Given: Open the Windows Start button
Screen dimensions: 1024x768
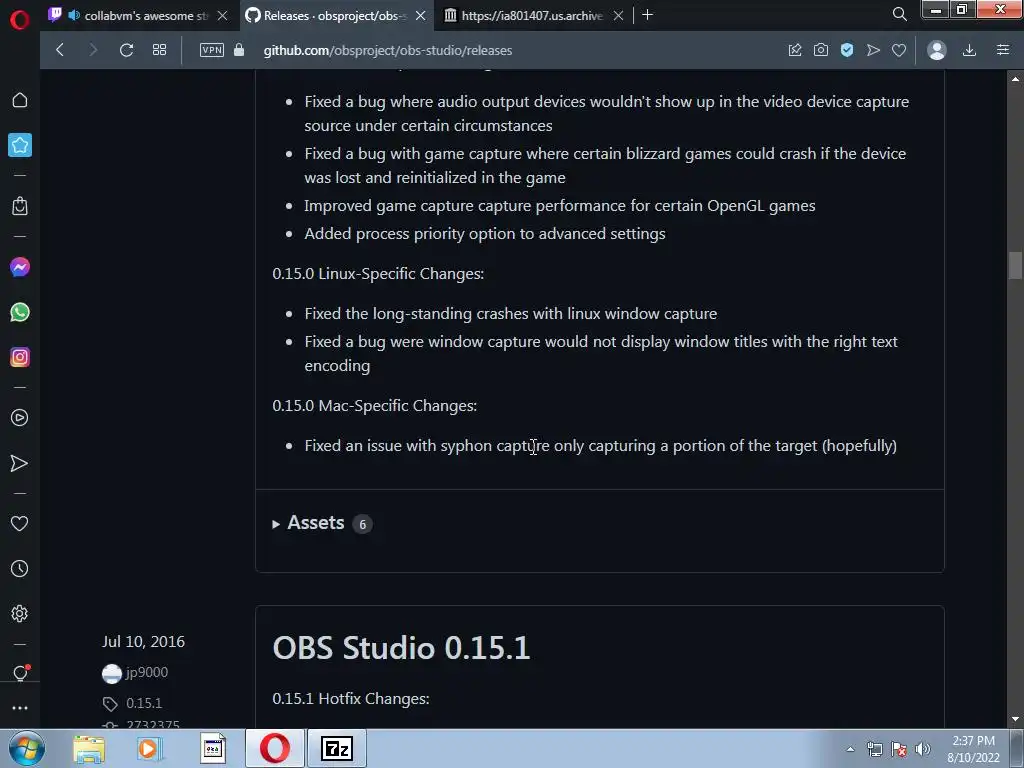Looking at the screenshot, I should [x=27, y=748].
